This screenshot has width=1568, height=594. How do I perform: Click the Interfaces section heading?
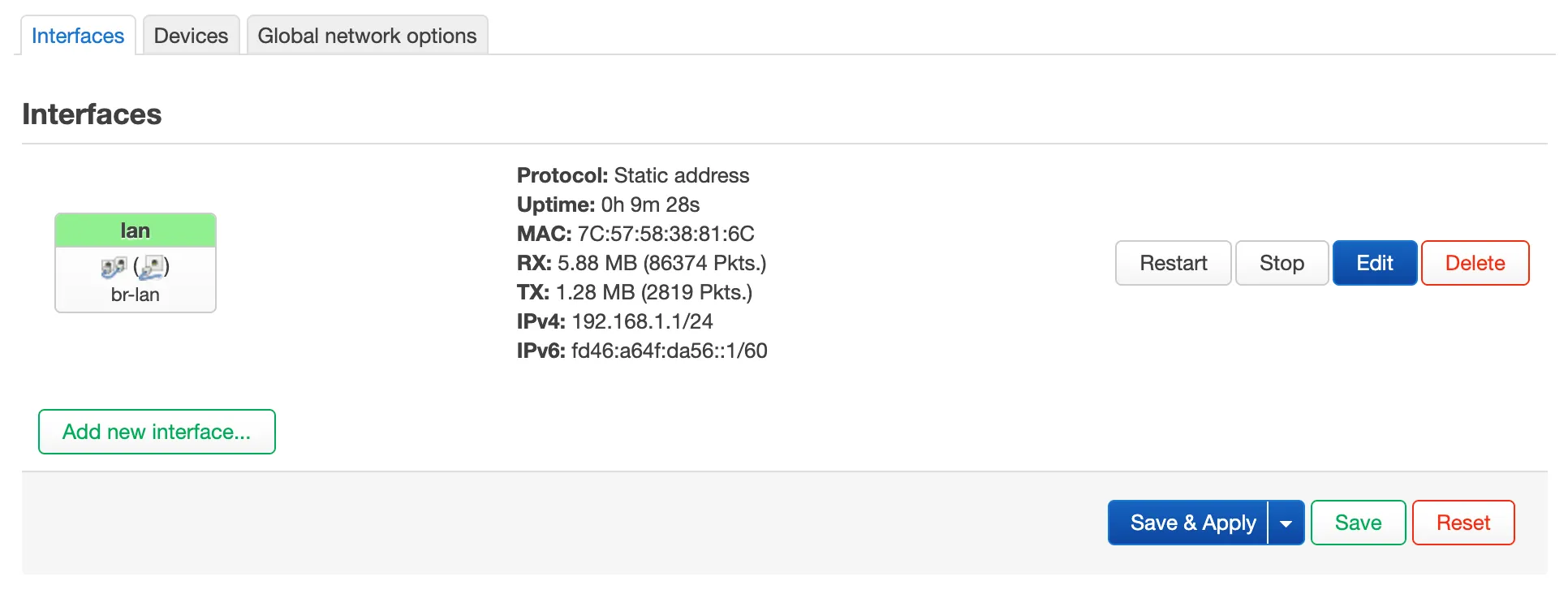point(92,114)
